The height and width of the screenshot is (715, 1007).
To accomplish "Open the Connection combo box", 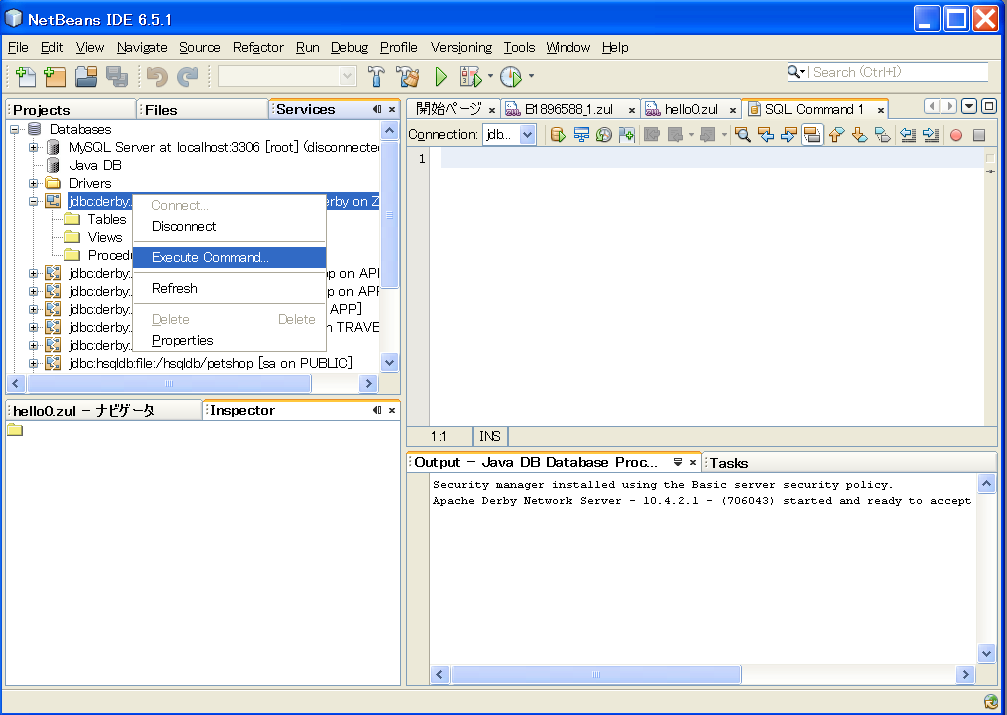I will [x=510, y=135].
